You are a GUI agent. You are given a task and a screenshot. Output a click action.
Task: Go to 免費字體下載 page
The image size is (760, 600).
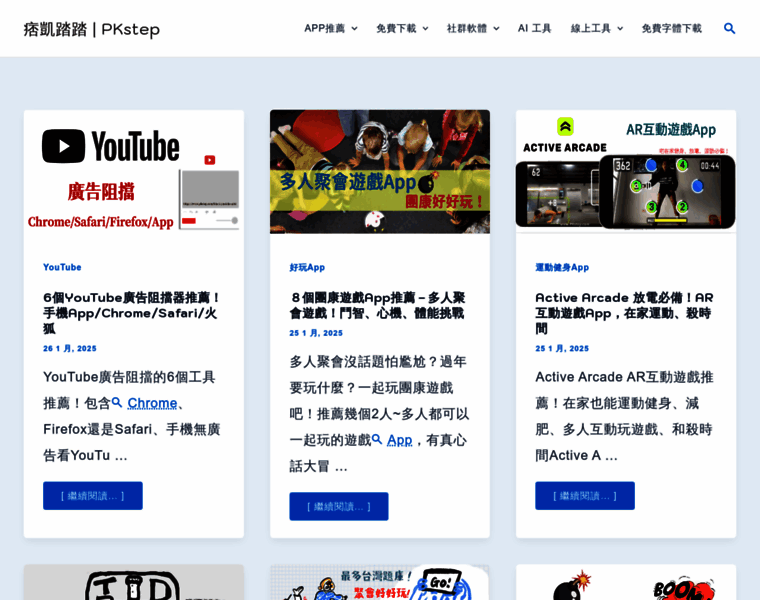tap(672, 29)
